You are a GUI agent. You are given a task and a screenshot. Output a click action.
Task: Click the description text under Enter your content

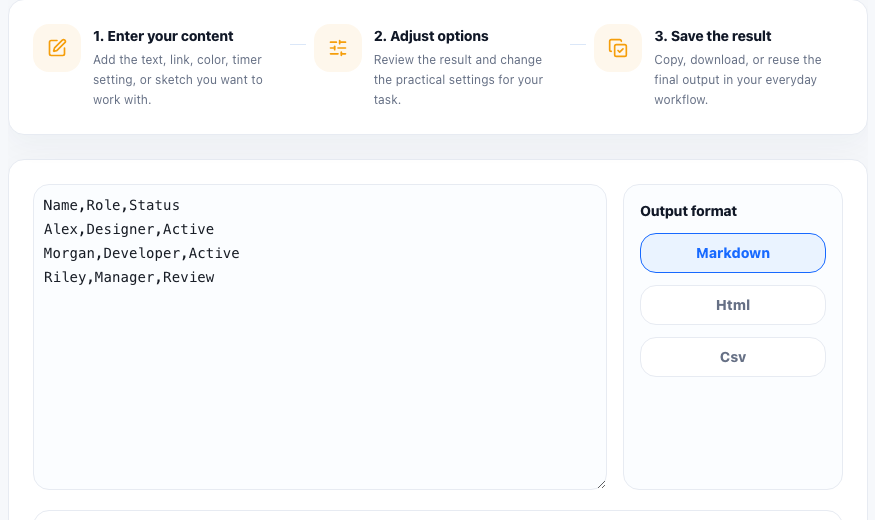click(177, 80)
